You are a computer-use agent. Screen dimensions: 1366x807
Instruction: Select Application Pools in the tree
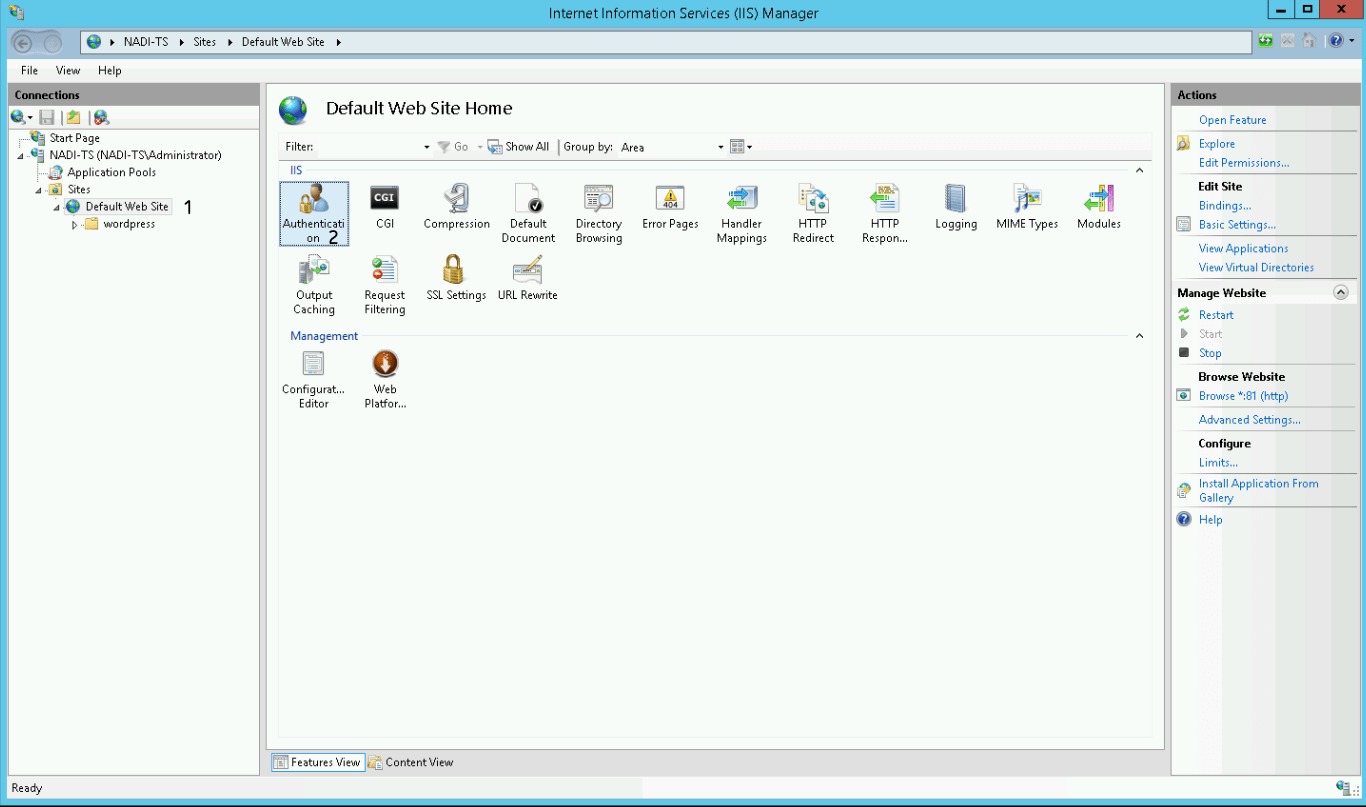tap(112, 173)
